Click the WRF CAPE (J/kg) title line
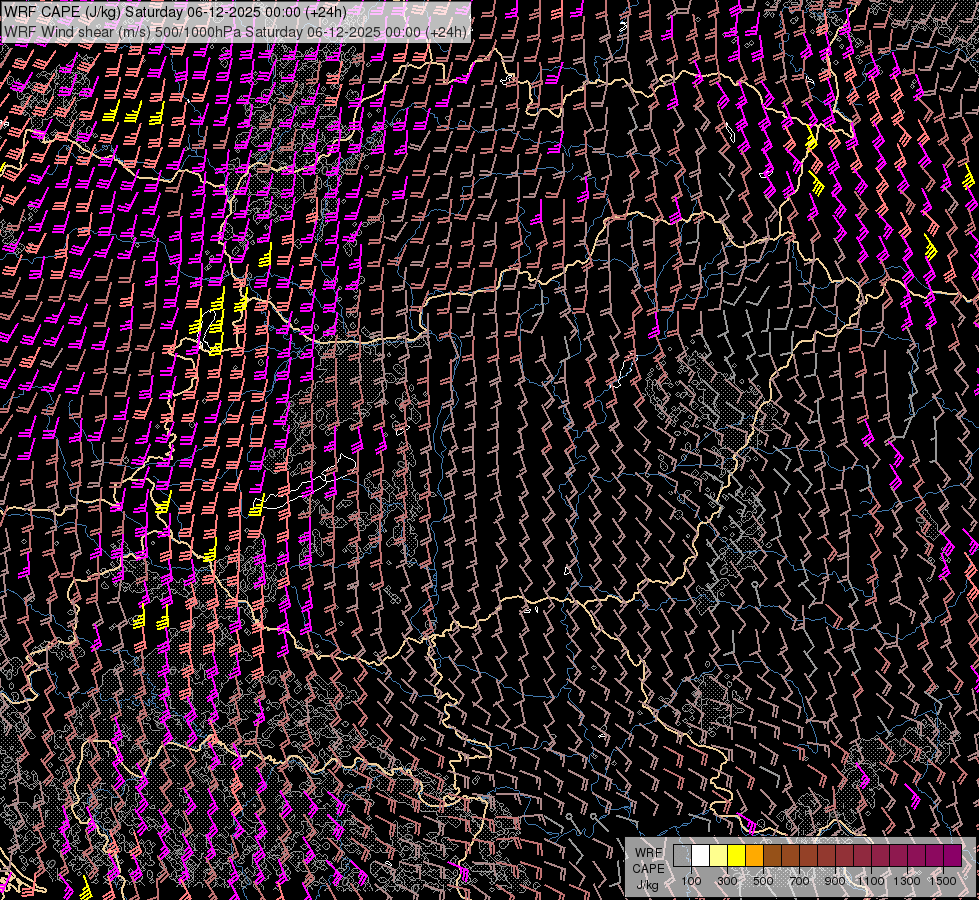 177,12
